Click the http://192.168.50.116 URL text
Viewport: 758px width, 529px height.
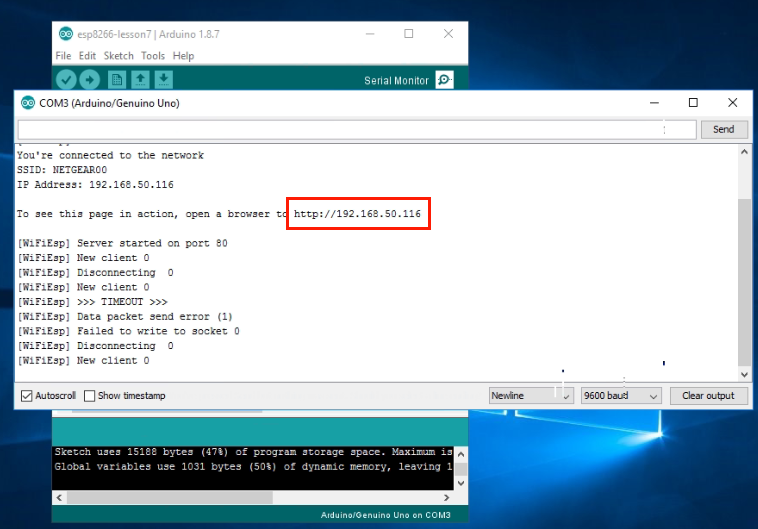[x=357, y=214]
